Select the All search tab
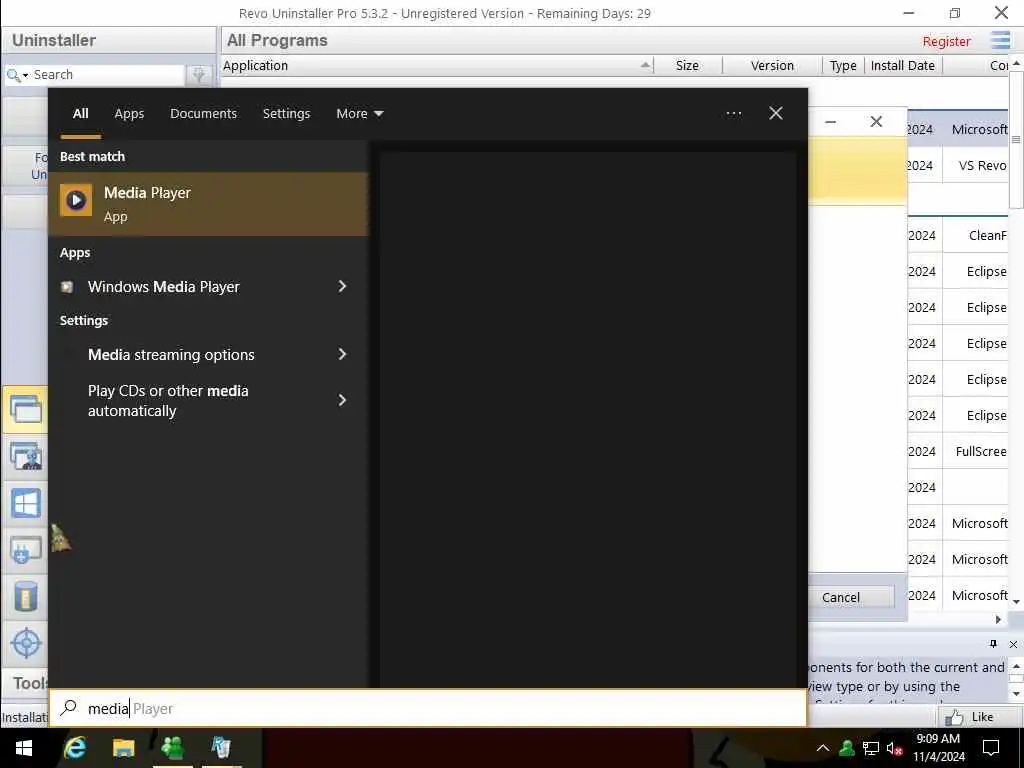 point(80,114)
